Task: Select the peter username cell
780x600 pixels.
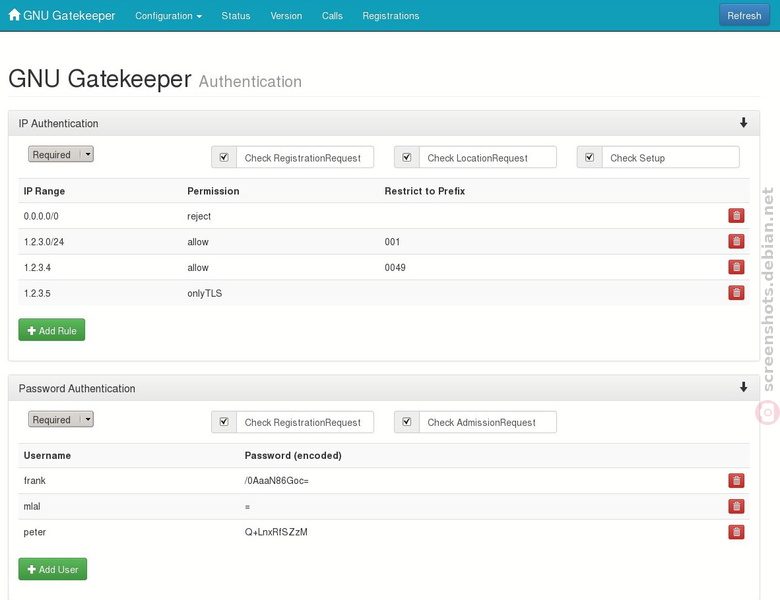Action: (x=34, y=532)
